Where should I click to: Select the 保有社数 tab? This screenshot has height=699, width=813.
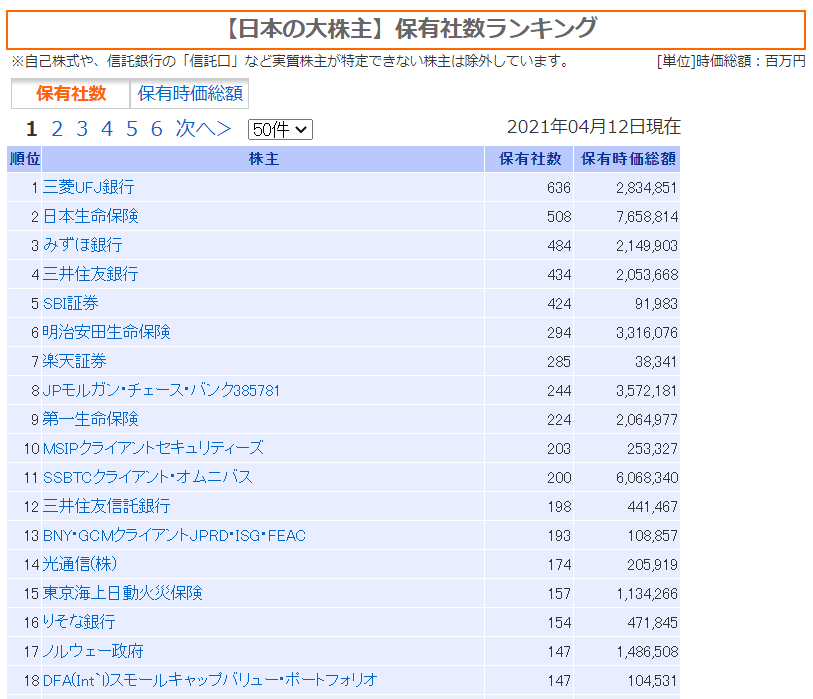pos(71,94)
